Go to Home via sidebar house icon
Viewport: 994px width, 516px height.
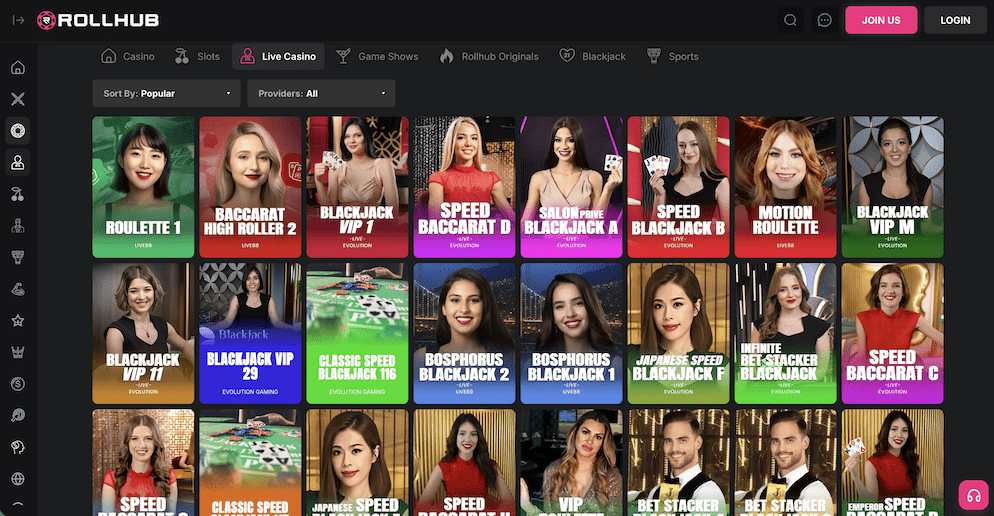click(x=18, y=67)
